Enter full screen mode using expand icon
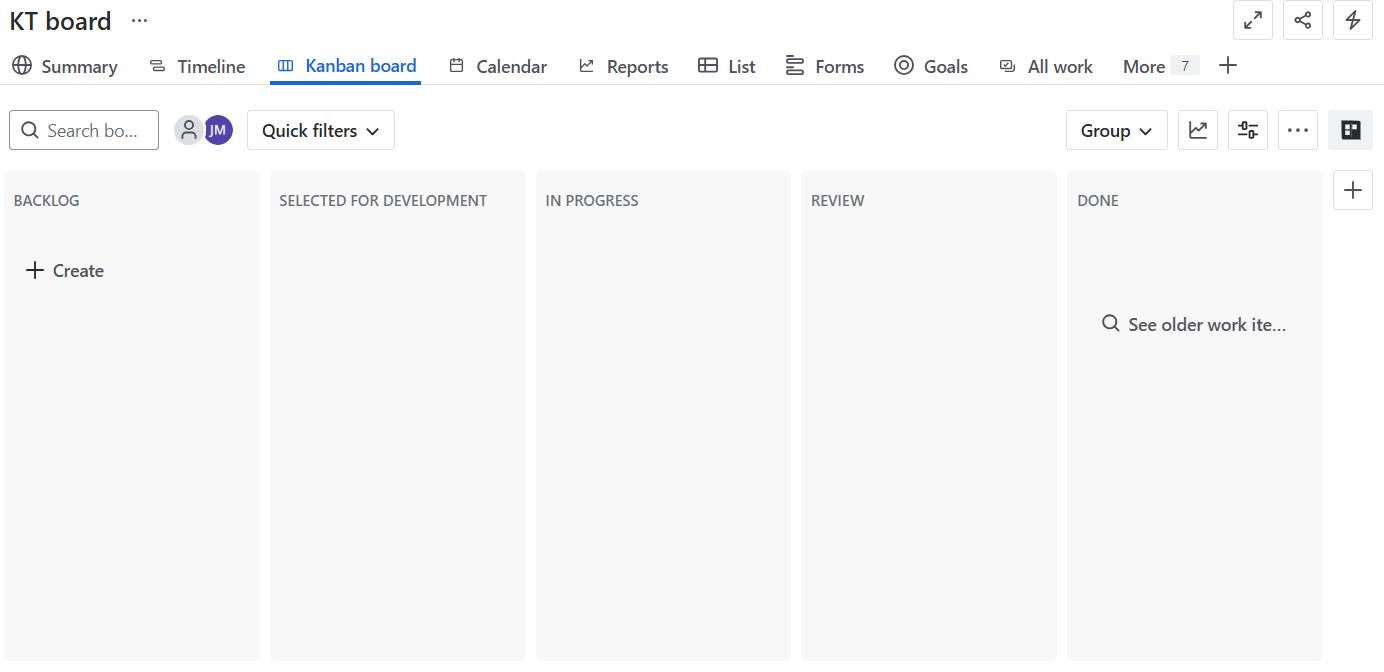The width and height of the screenshot is (1384, 672). tap(1252, 20)
